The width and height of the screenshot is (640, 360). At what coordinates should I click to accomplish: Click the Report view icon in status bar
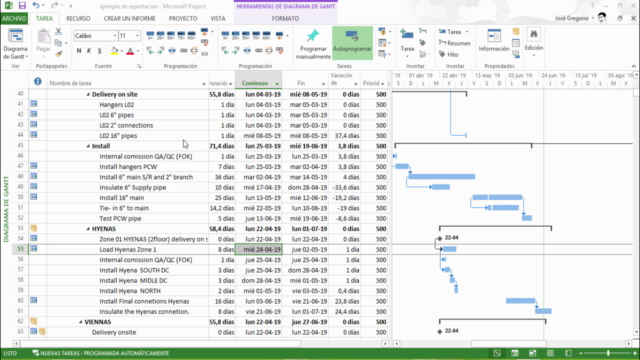click(568, 353)
